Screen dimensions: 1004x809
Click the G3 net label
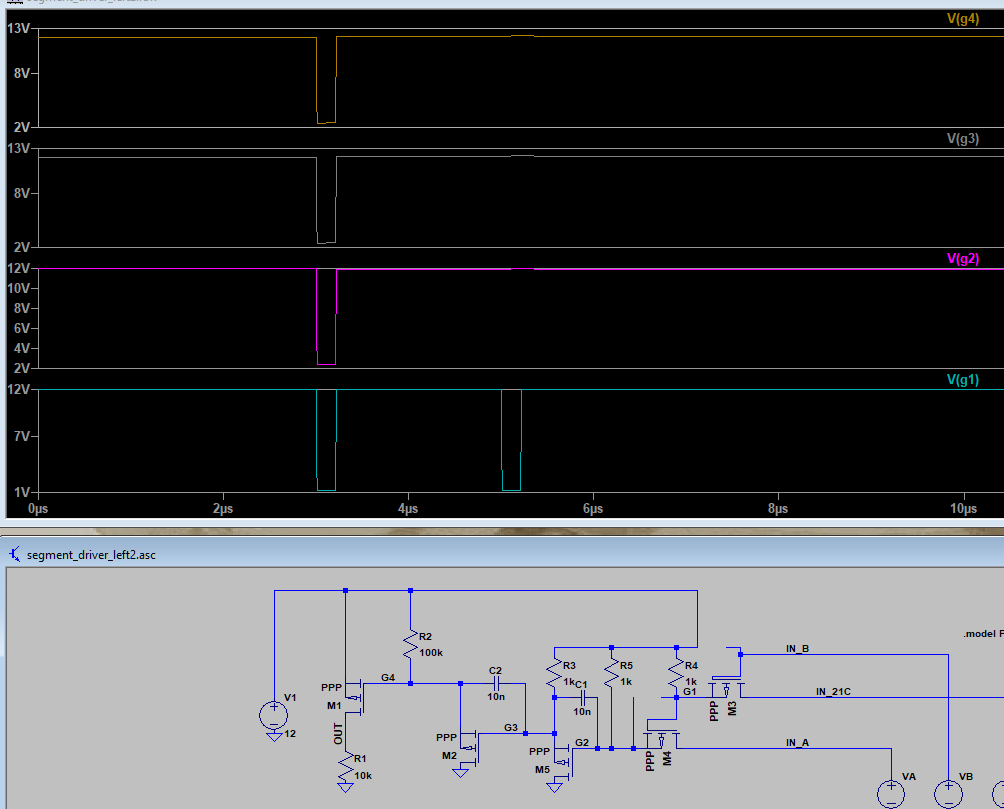511,727
